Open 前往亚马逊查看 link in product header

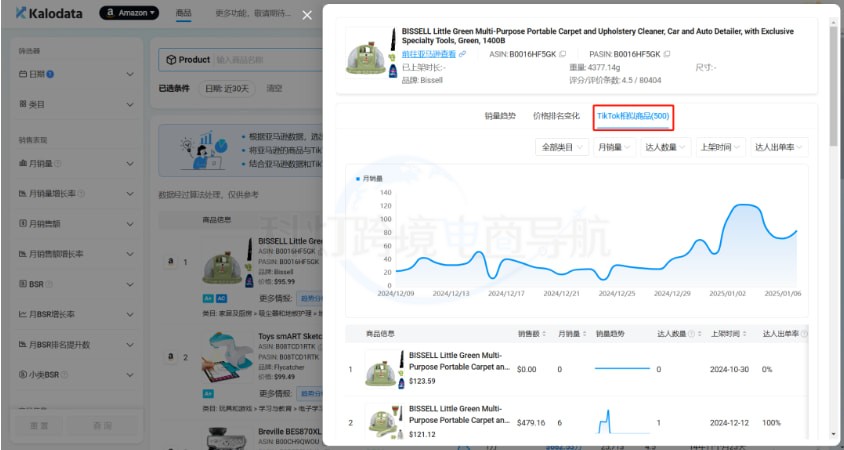tap(429, 54)
